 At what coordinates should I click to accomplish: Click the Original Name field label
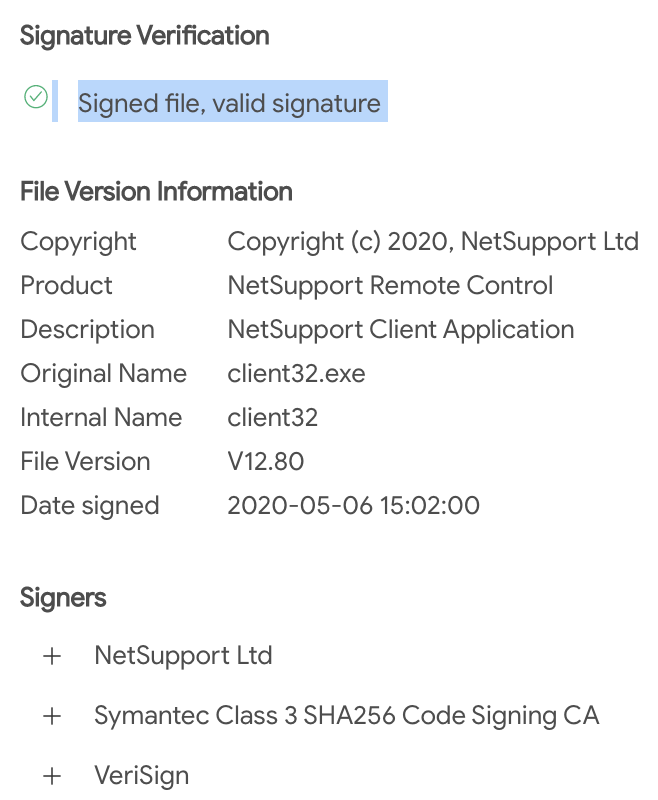coord(104,374)
